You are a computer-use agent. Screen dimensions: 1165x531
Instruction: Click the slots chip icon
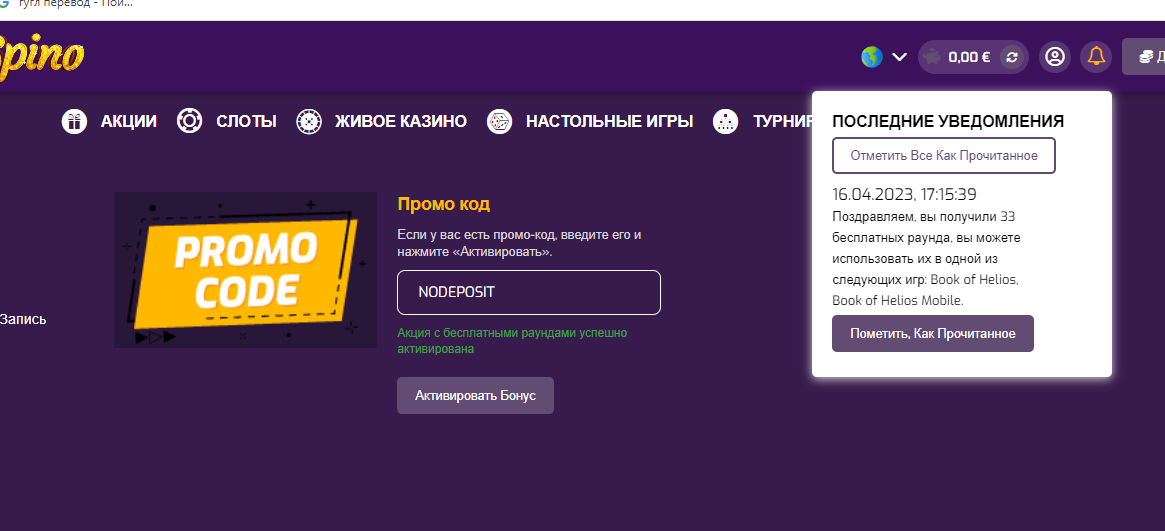point(189,121)
